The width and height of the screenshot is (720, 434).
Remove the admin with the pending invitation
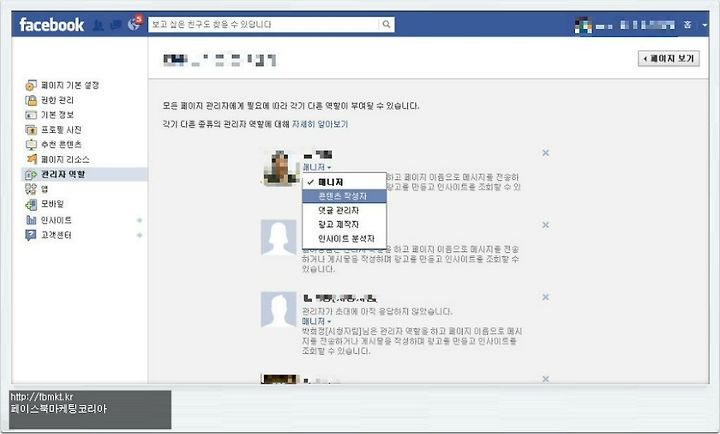coord(546,297)
